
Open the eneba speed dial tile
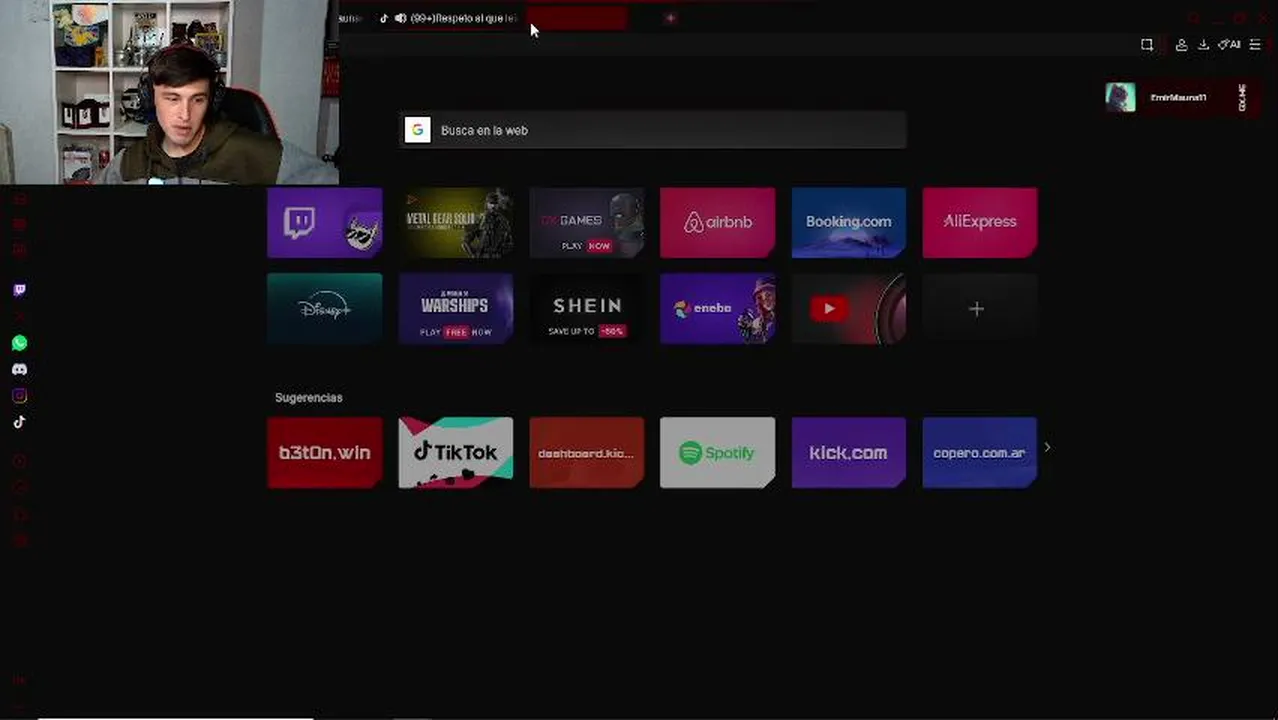[x=718, y=309]
